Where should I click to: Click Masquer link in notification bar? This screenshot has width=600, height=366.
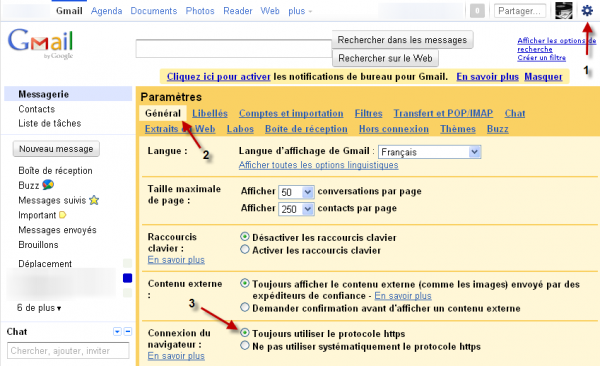543,77
